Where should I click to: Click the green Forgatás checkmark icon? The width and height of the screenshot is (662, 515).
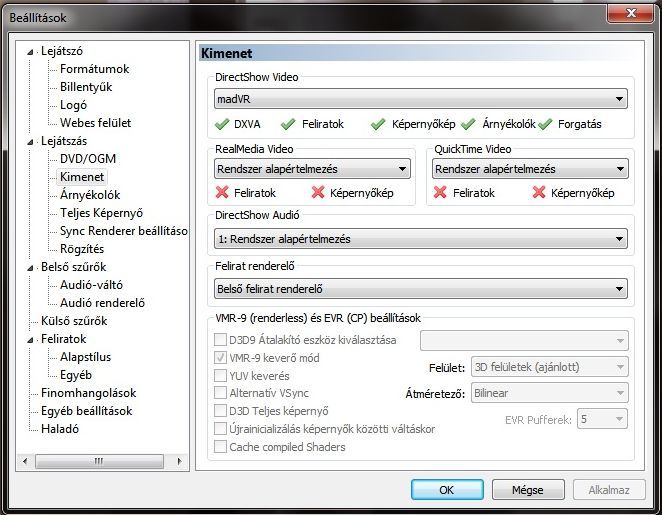[545, 124]
